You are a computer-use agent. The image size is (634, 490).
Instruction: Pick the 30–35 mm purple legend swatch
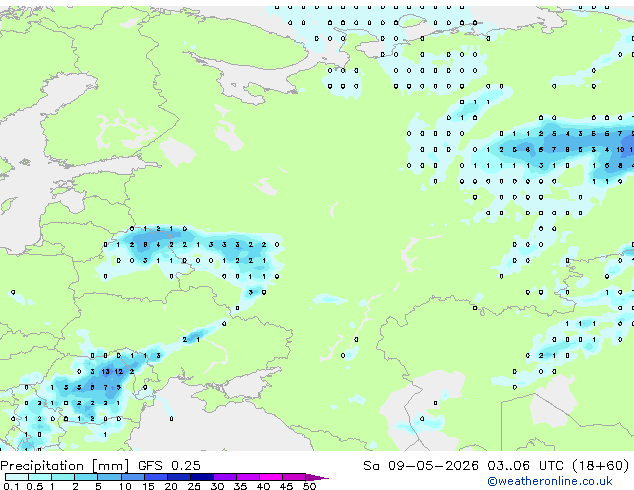[x=224, y=477]
